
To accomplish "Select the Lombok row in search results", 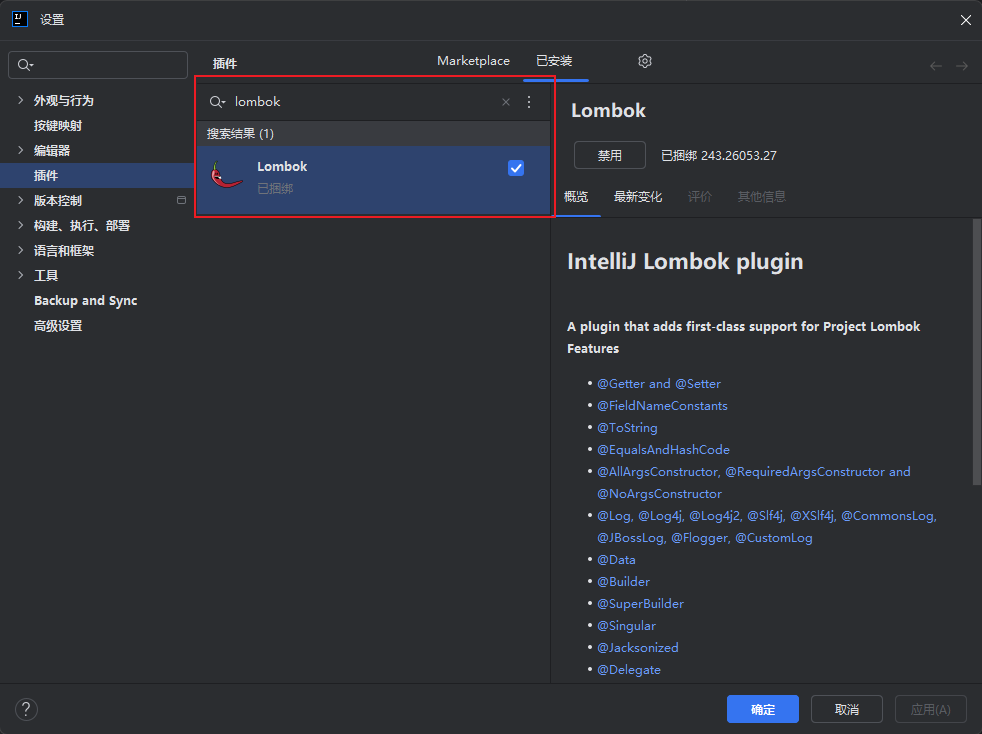I will point(373,180).
